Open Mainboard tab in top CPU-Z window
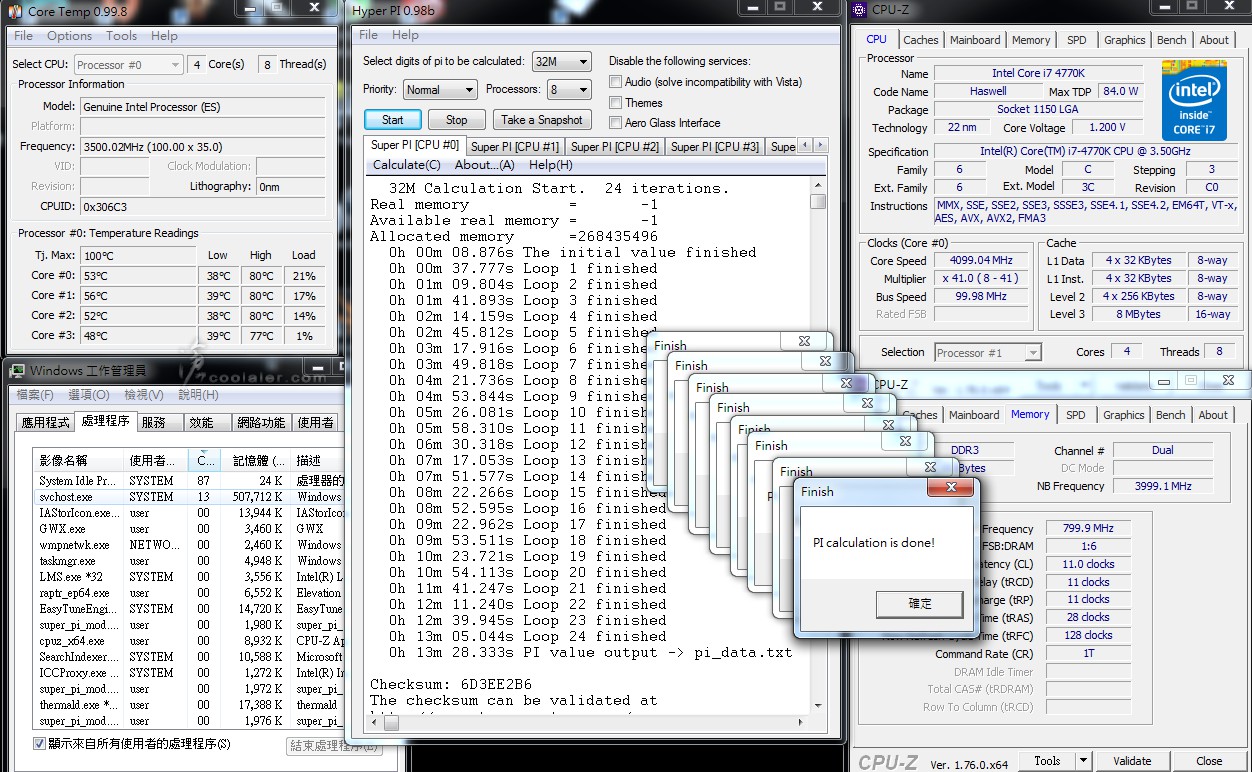The width and height of the screenshot is (1252, 772). pos(975,40)
